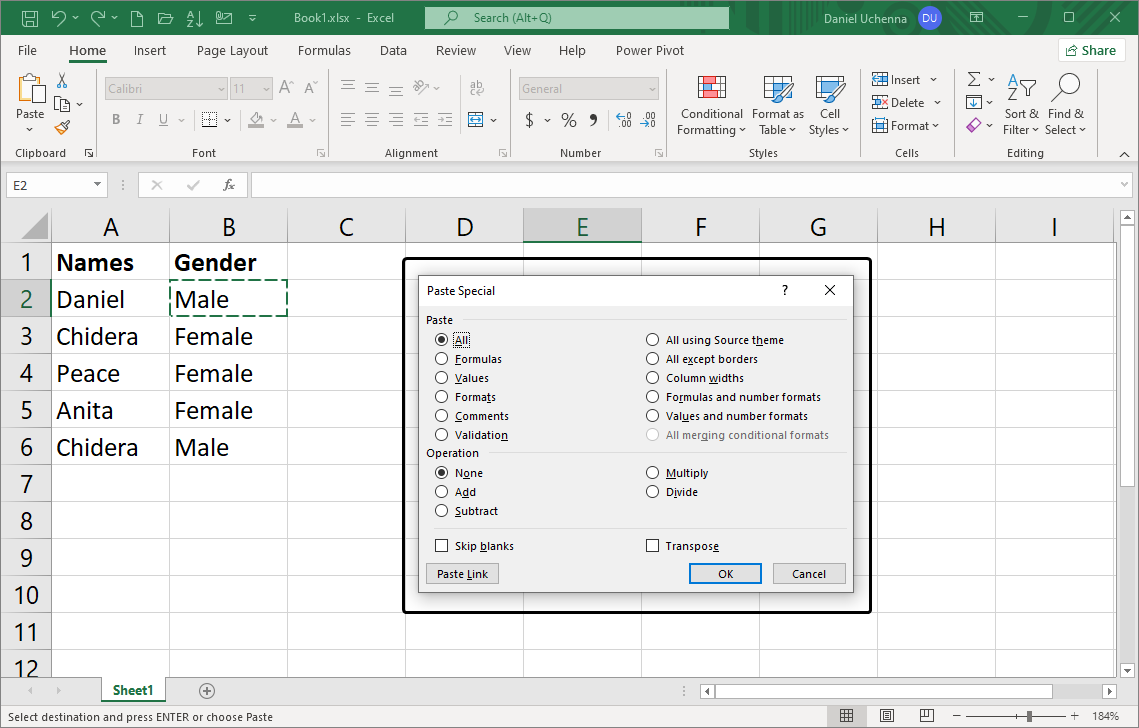Image resolution: width=1139 pixels, height=728 pixels.
Task: Choose the Multiply operation radio button
Action: point(653,473)
